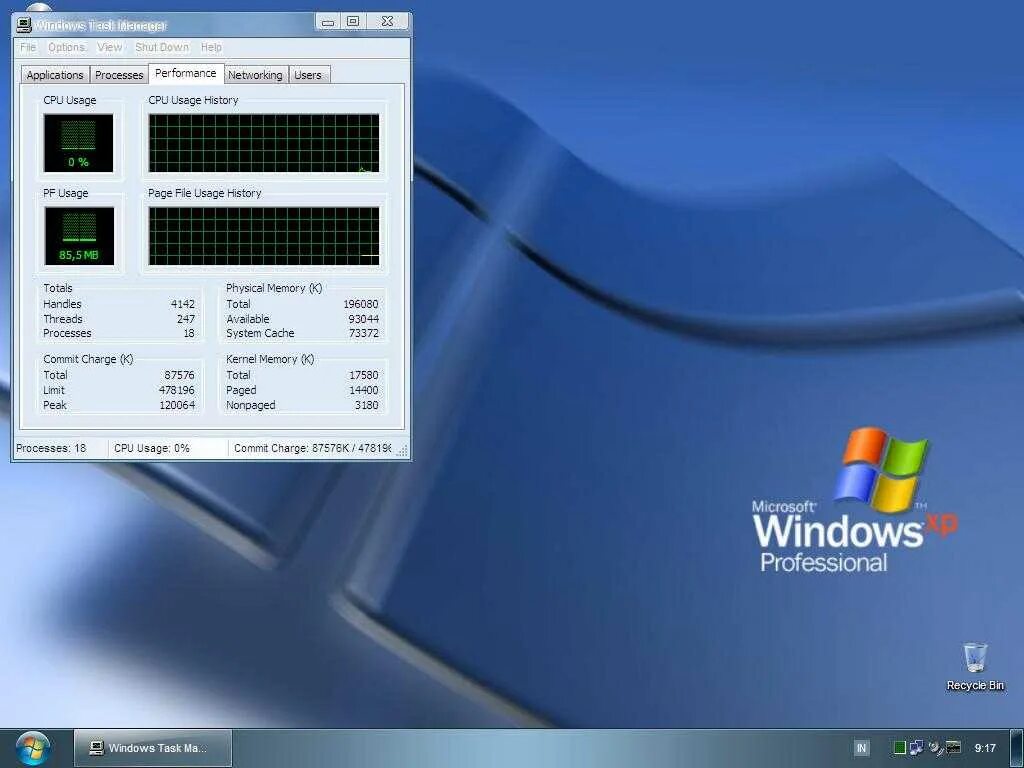The image size is (1024, 768).
Task: Open the Shut Down menu
Action: tap(162, 47)
